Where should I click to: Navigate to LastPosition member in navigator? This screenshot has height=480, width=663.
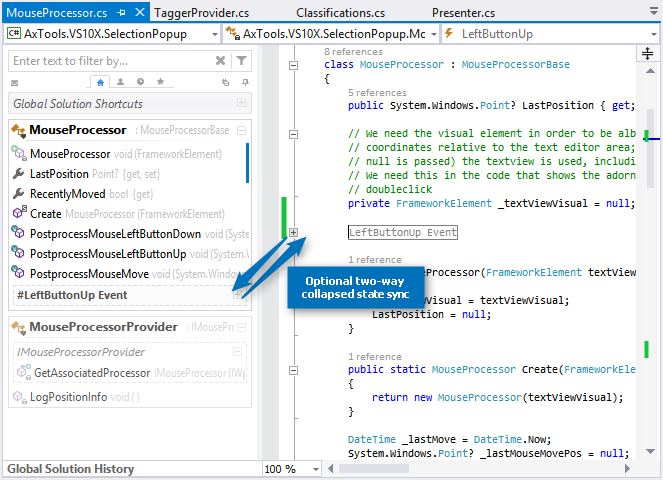pyautogui.click(x=59, y=174)
